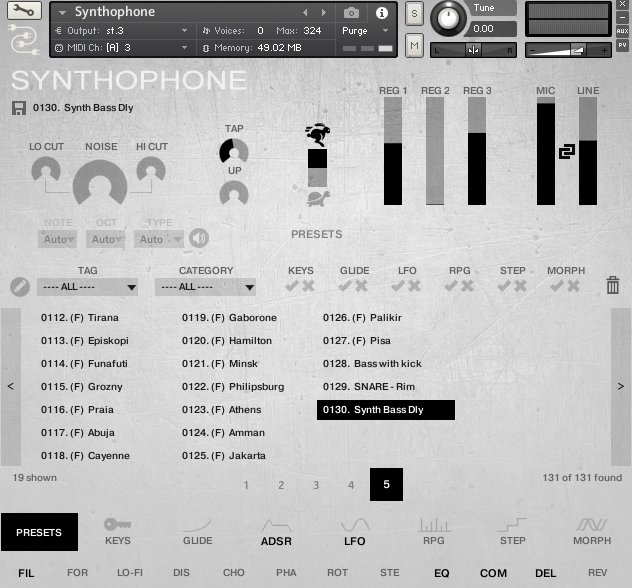Take a snapshot with the camera icon
The height and width of the screenshot is (588, 632).
[x=351, y=13]
